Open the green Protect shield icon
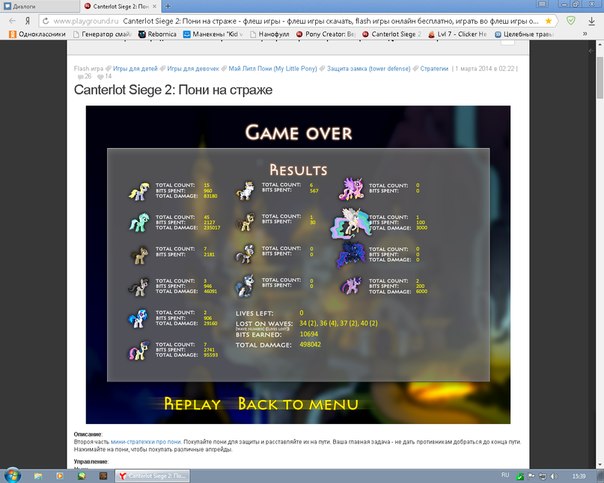 (571, 20)
